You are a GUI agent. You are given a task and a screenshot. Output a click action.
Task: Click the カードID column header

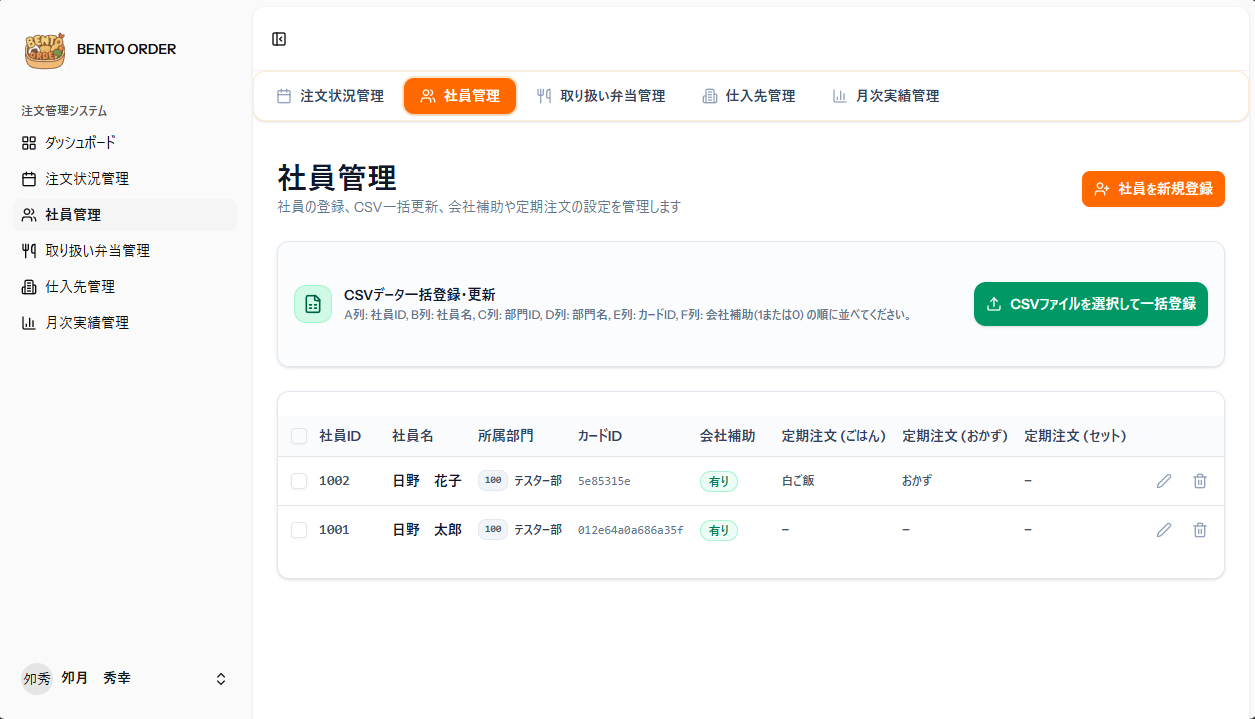(x=600, y=436)
